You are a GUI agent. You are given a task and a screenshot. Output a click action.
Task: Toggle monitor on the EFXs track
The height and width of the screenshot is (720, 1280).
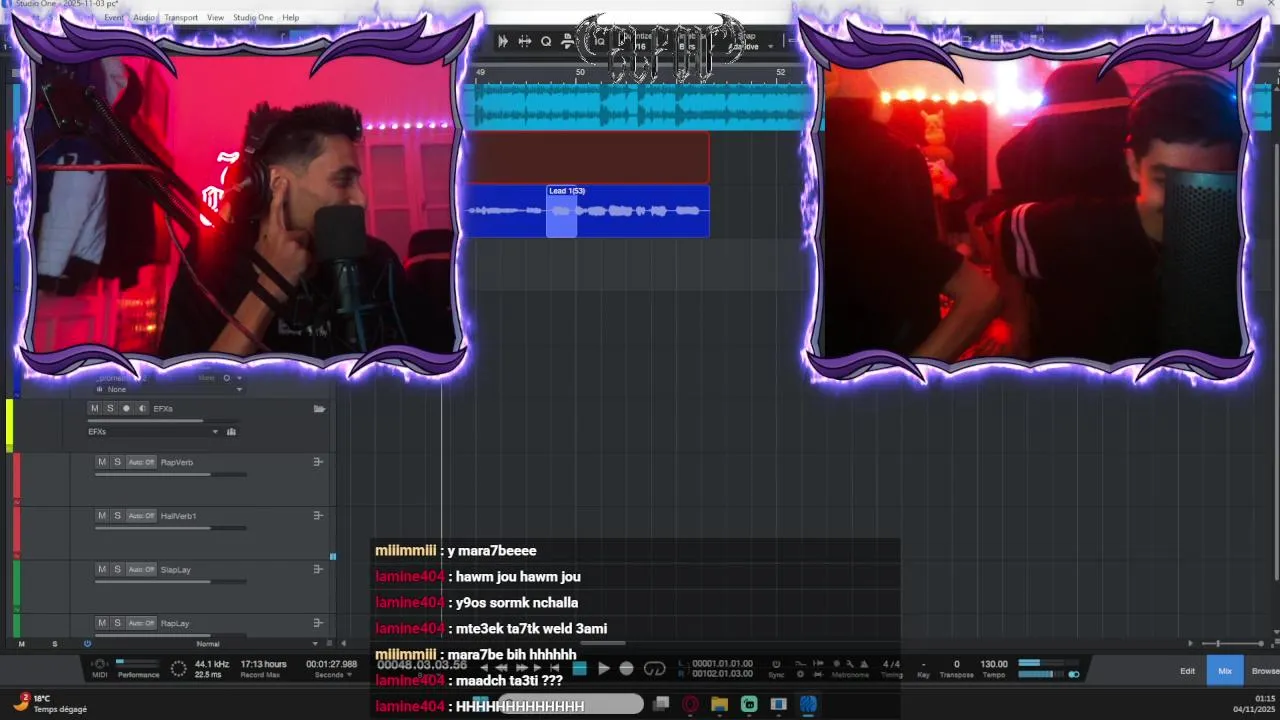(142, 408)
